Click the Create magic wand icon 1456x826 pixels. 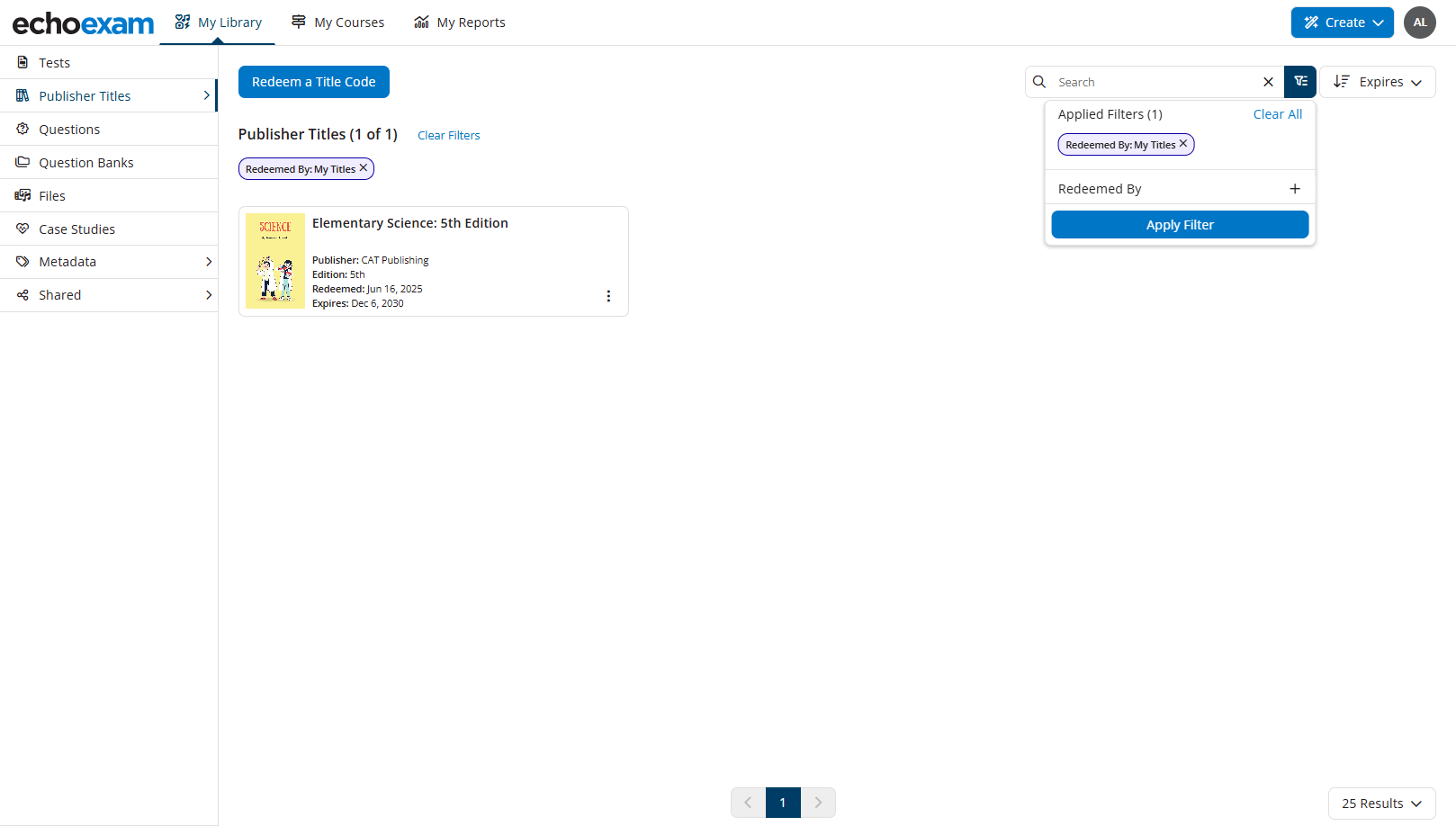(1311, 22)
